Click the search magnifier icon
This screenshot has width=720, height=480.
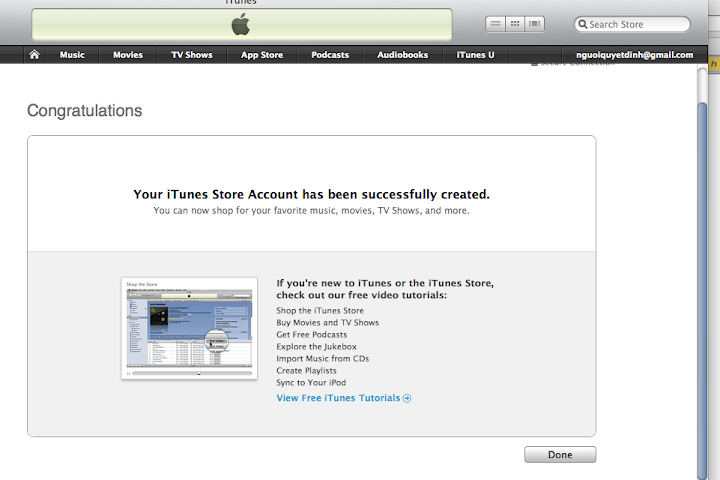pyautogui.click(x=582, y=24)
